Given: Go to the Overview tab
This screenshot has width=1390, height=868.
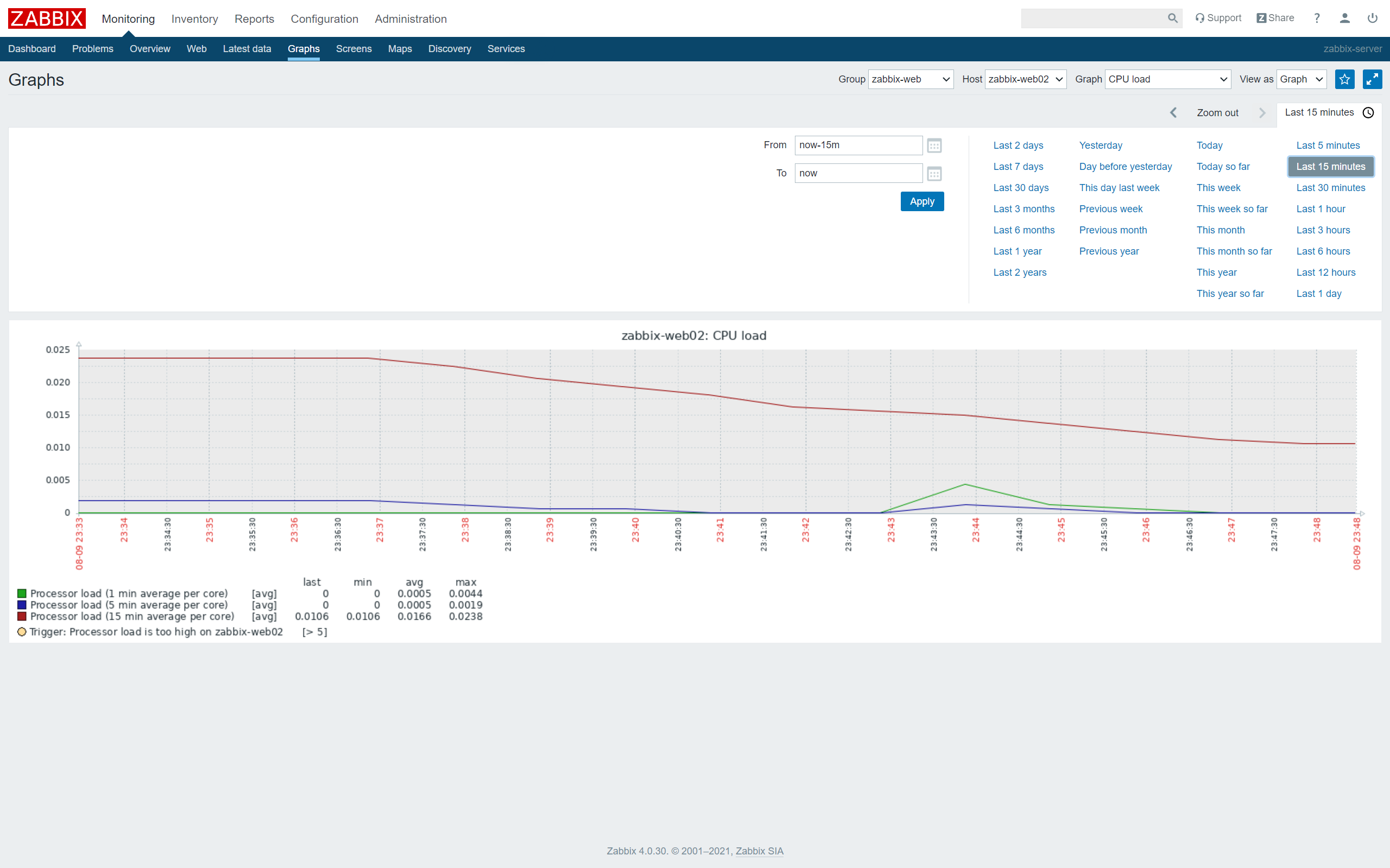Looking at the screenshot, I should (150, 49).
